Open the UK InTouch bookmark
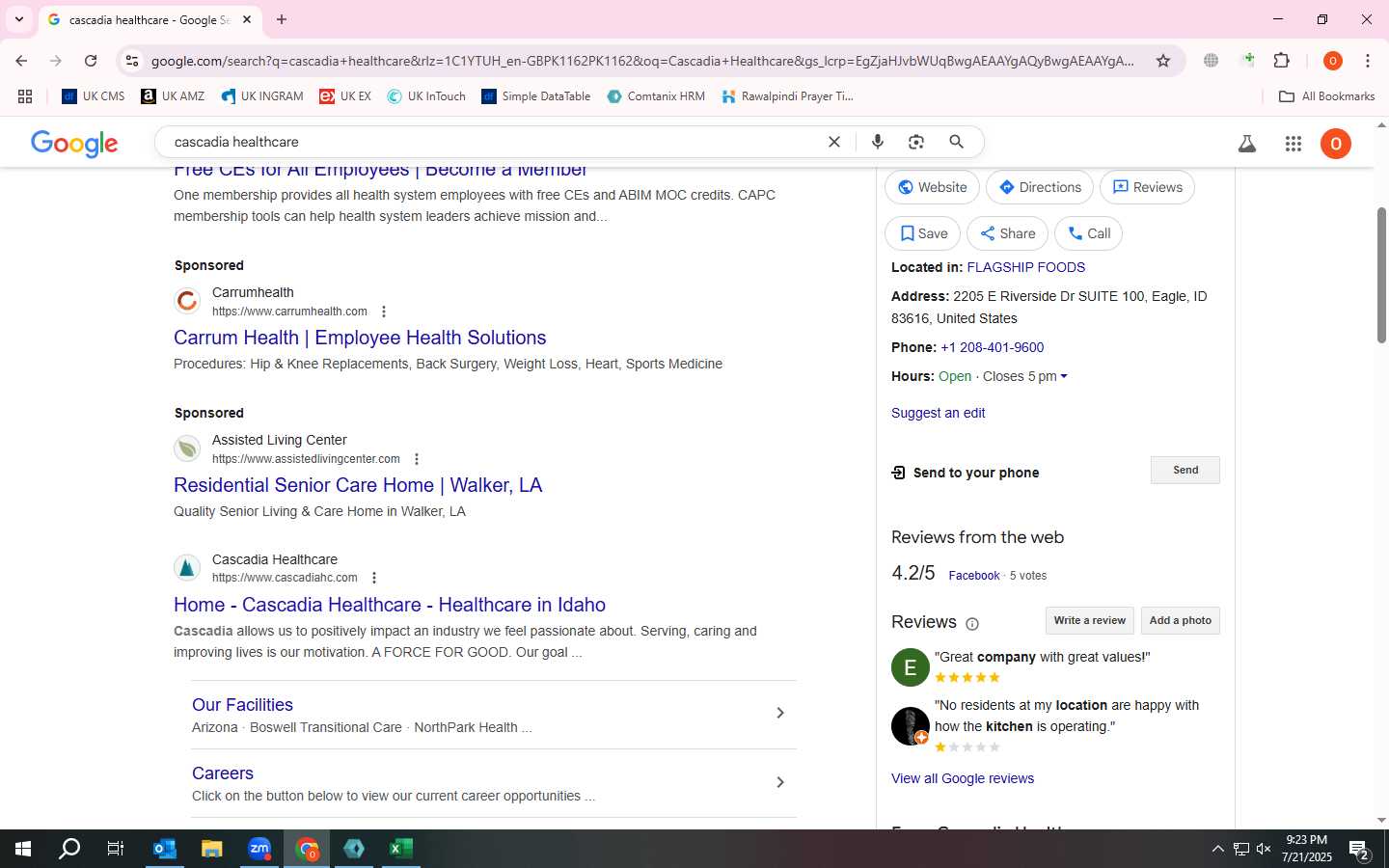 pos(426,96)
